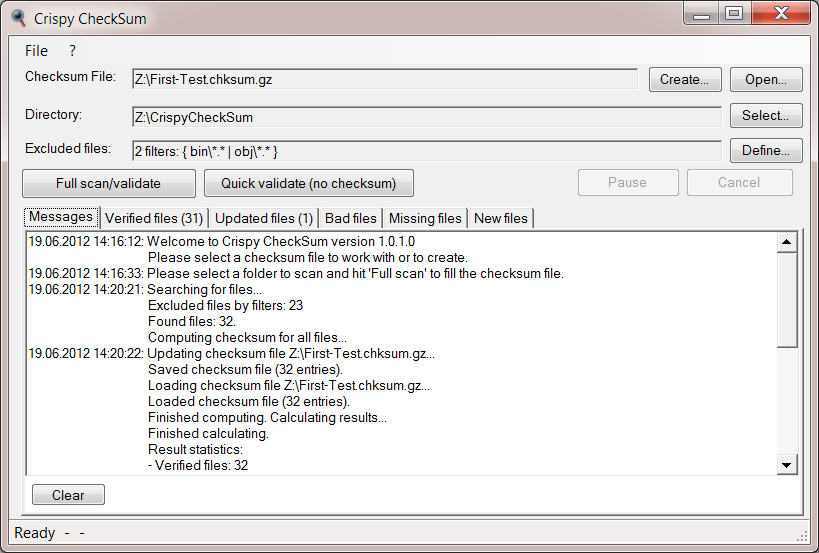Click the 'Directory:' label
The image size is (819, 553).
(x=53, y=114)
